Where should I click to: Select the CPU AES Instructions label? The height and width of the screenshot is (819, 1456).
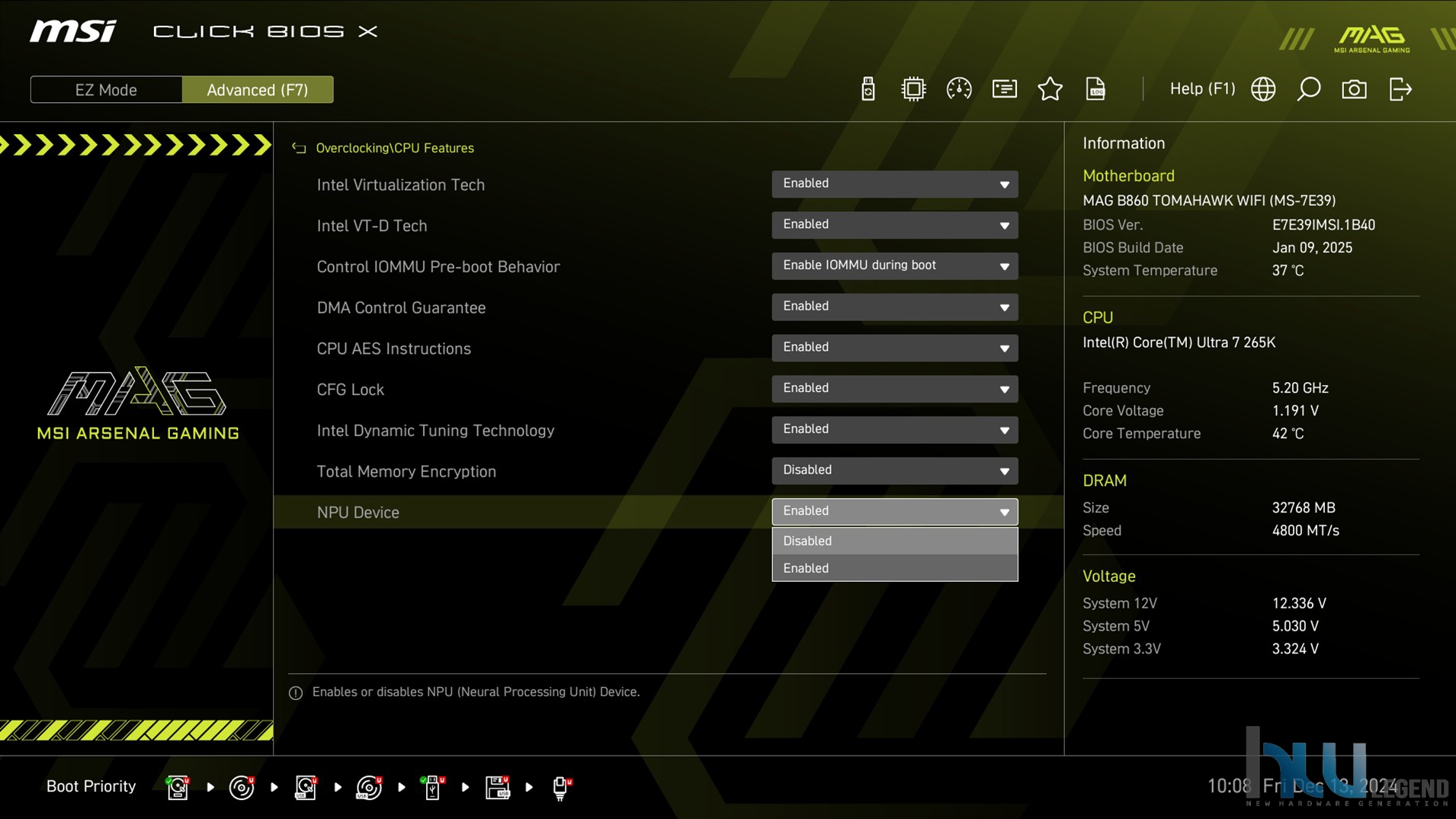[393, 348]
